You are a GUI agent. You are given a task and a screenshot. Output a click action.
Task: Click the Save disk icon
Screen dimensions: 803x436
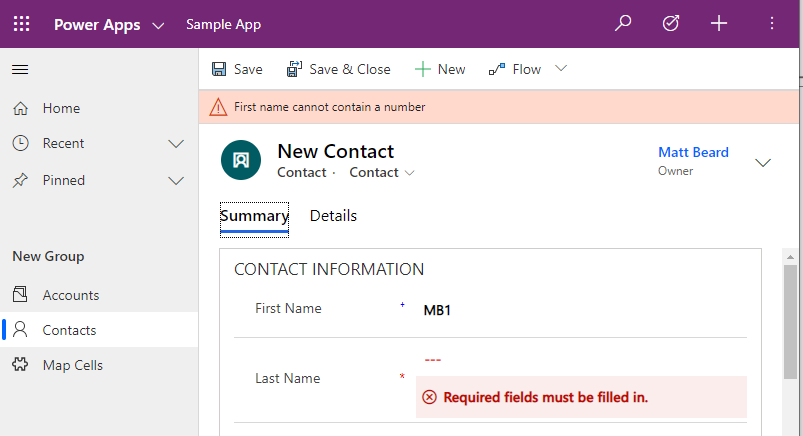click(x=219, y=69)
